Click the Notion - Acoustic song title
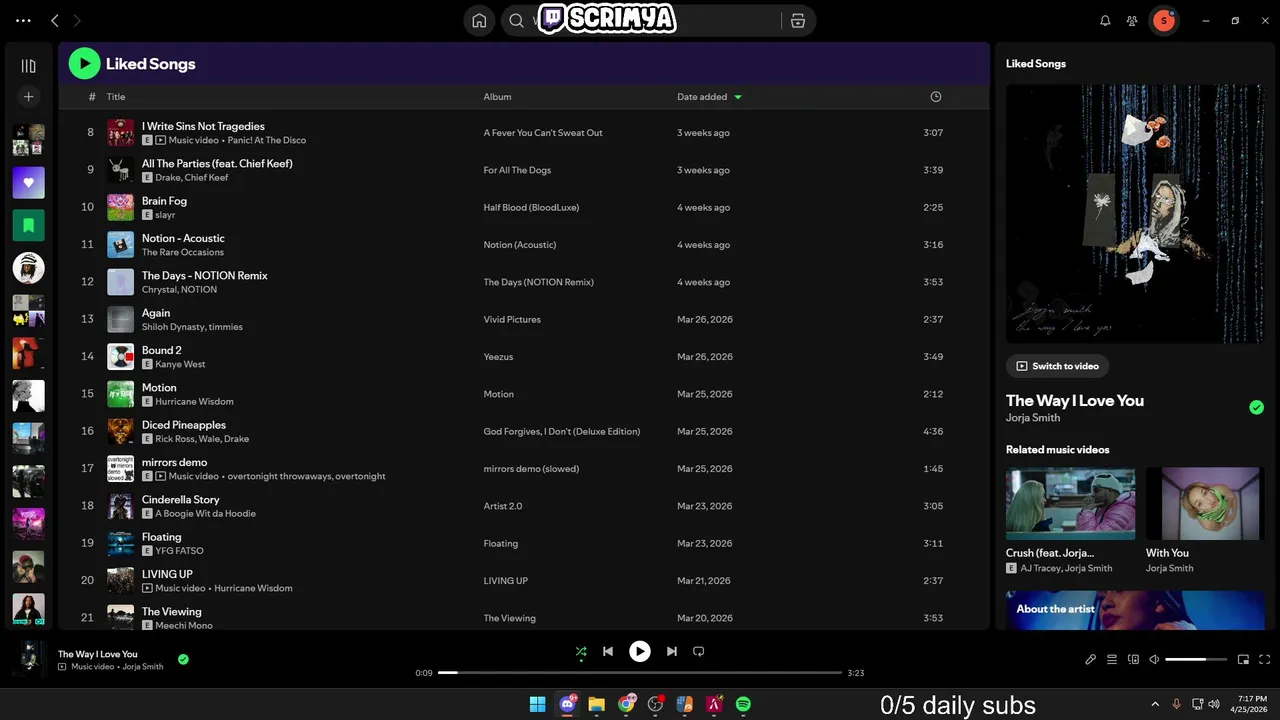Screen dimensions: 1280x720 [x=183, y=238]
